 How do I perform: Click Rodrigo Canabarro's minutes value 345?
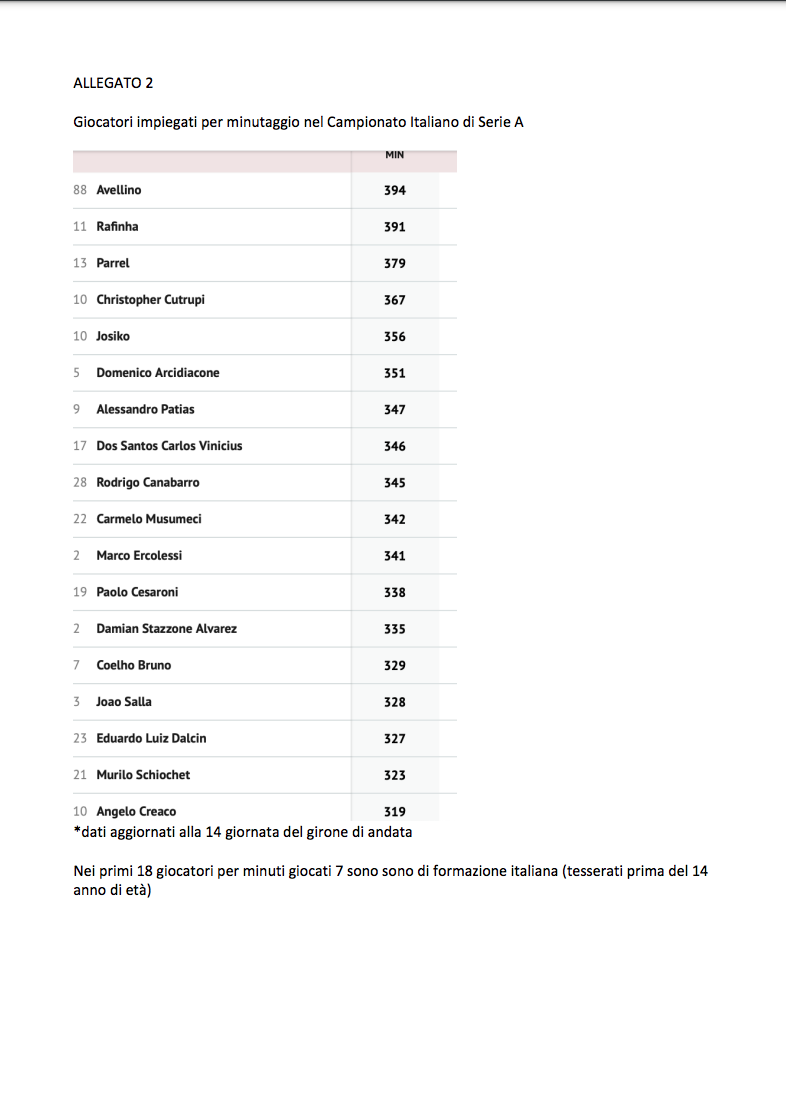[x=395, y=483]
